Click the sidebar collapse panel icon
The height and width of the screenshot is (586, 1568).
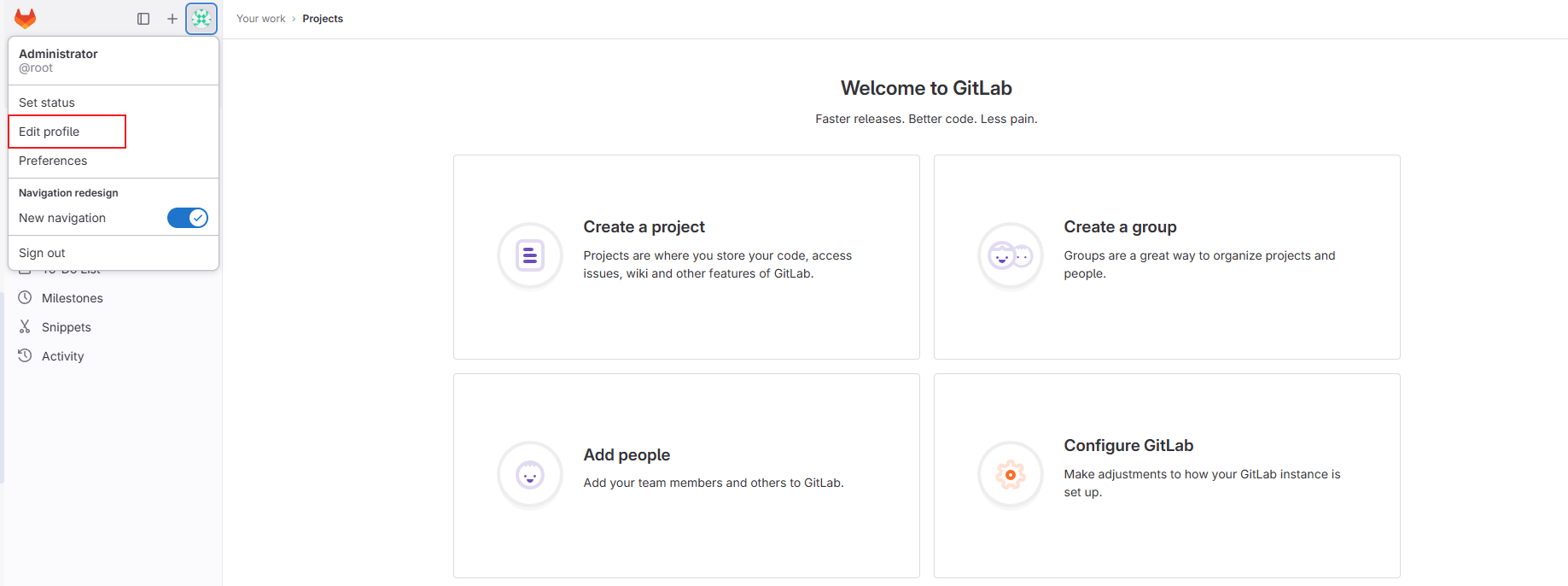[143, 18]
